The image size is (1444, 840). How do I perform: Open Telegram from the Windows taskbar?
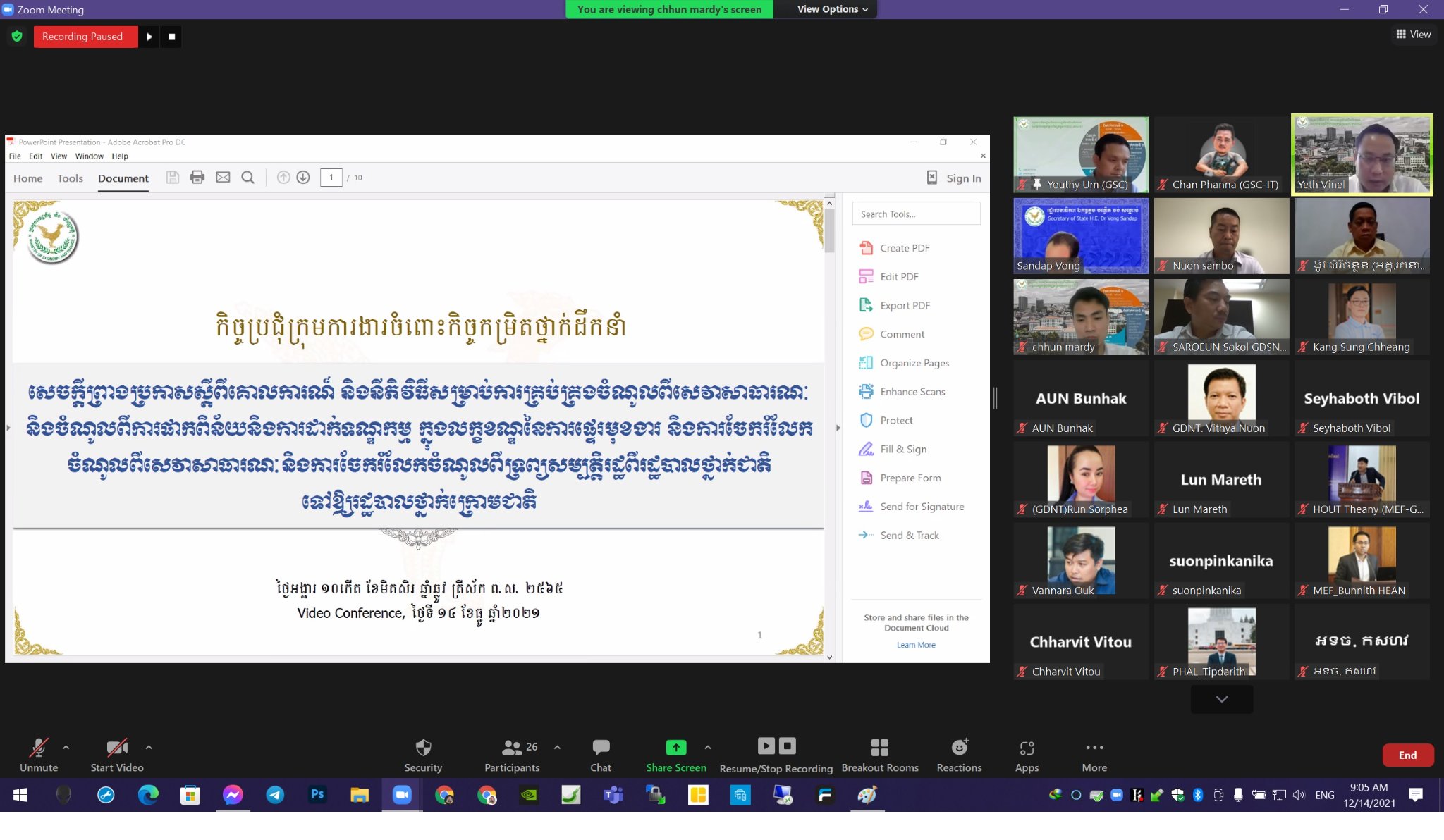pos(275,795)
